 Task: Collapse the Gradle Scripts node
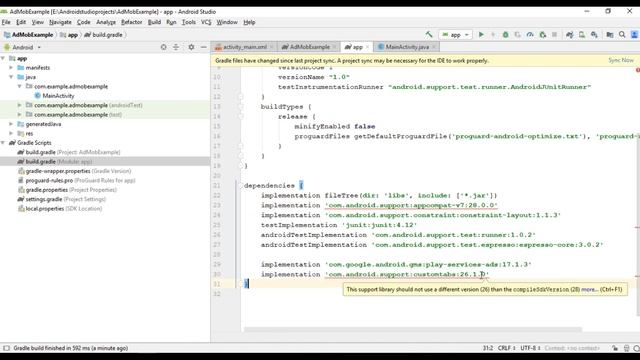click(x=3, y=143)
